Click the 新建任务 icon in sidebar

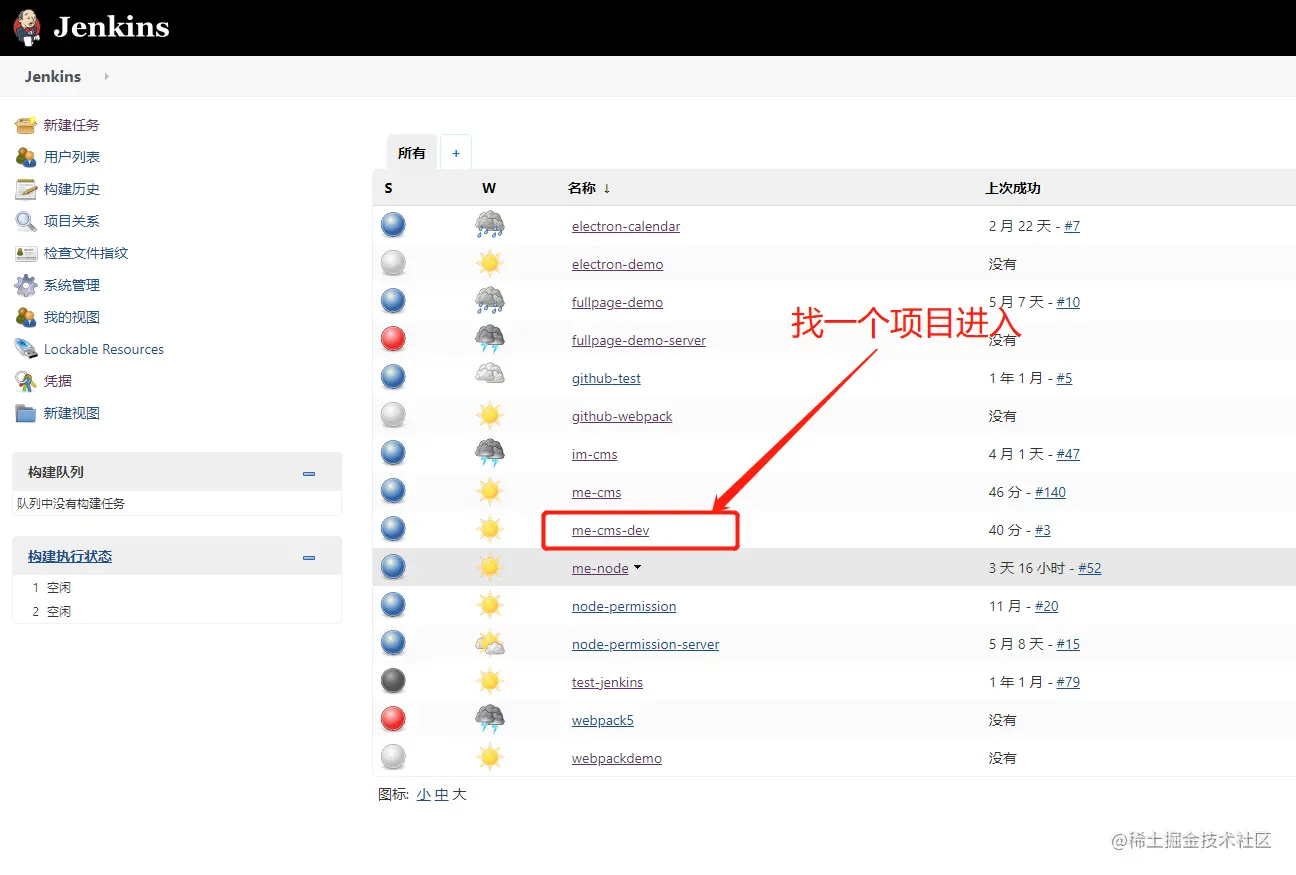tap(26, 125)
